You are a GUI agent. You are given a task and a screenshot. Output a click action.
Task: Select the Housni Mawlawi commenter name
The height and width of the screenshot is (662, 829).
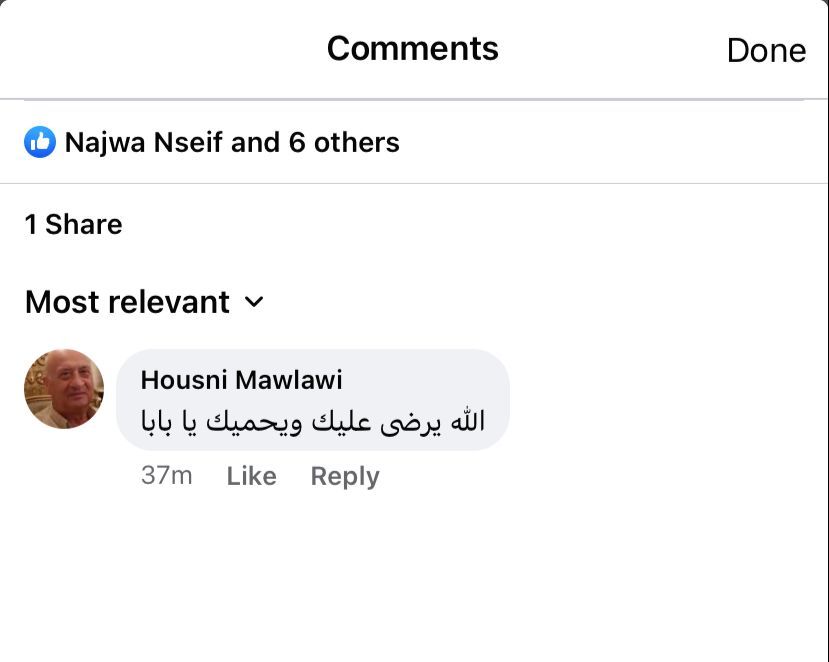click(x=242, y=380)
